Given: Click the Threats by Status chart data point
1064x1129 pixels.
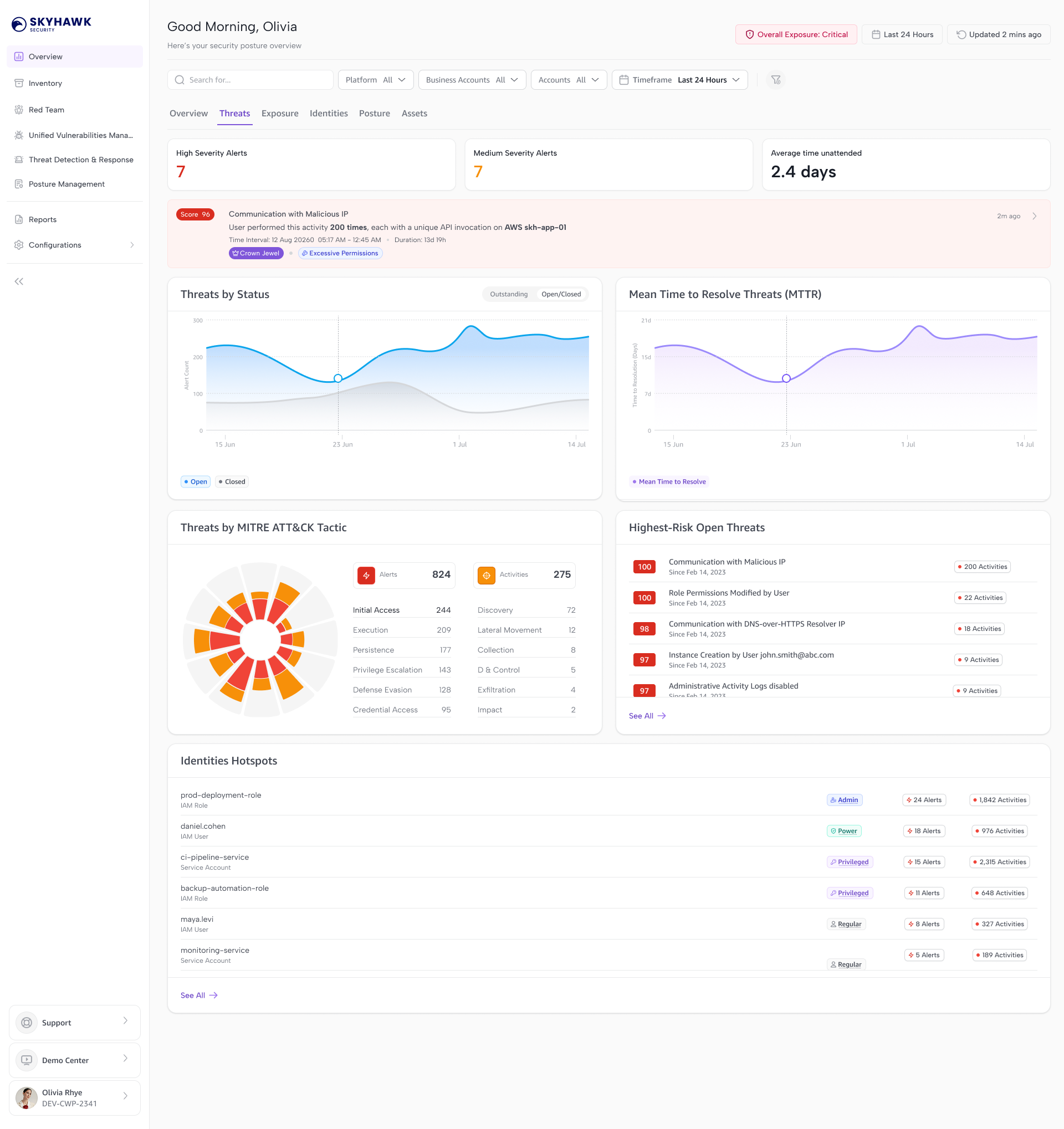Looking at the screenshot, I should (337, 378).
